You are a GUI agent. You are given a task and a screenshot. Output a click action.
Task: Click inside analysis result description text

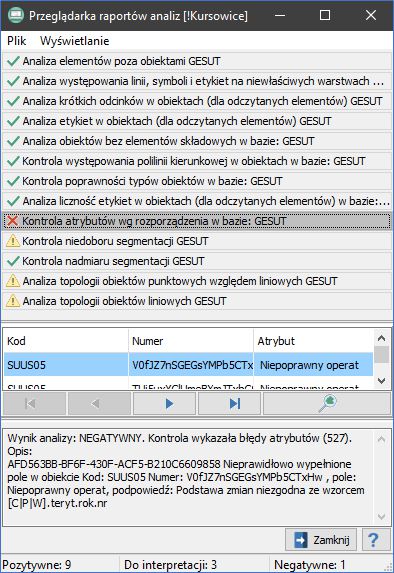pyautogui.click(x=189, y=477)
